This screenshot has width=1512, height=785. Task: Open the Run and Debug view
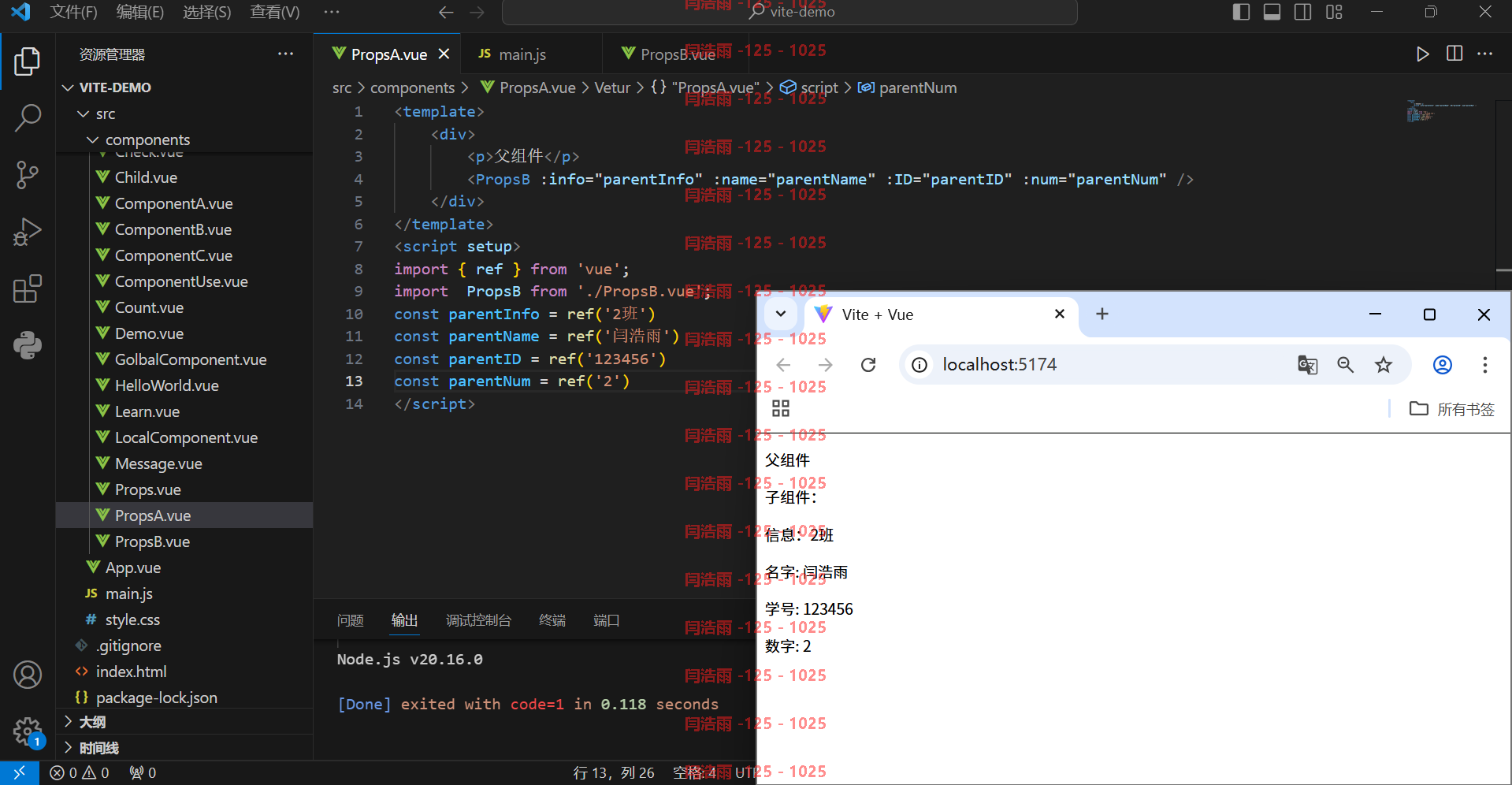[28, 232]
